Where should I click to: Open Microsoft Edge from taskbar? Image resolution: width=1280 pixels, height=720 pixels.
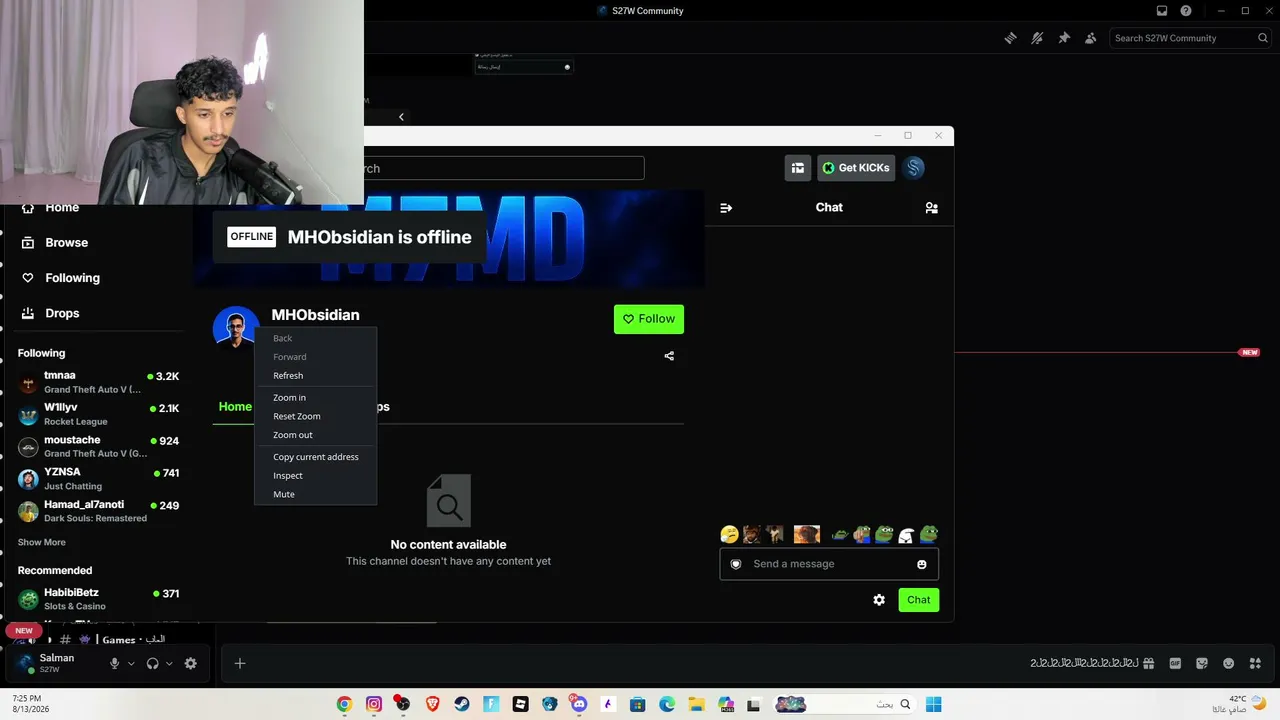coord(667,704)
